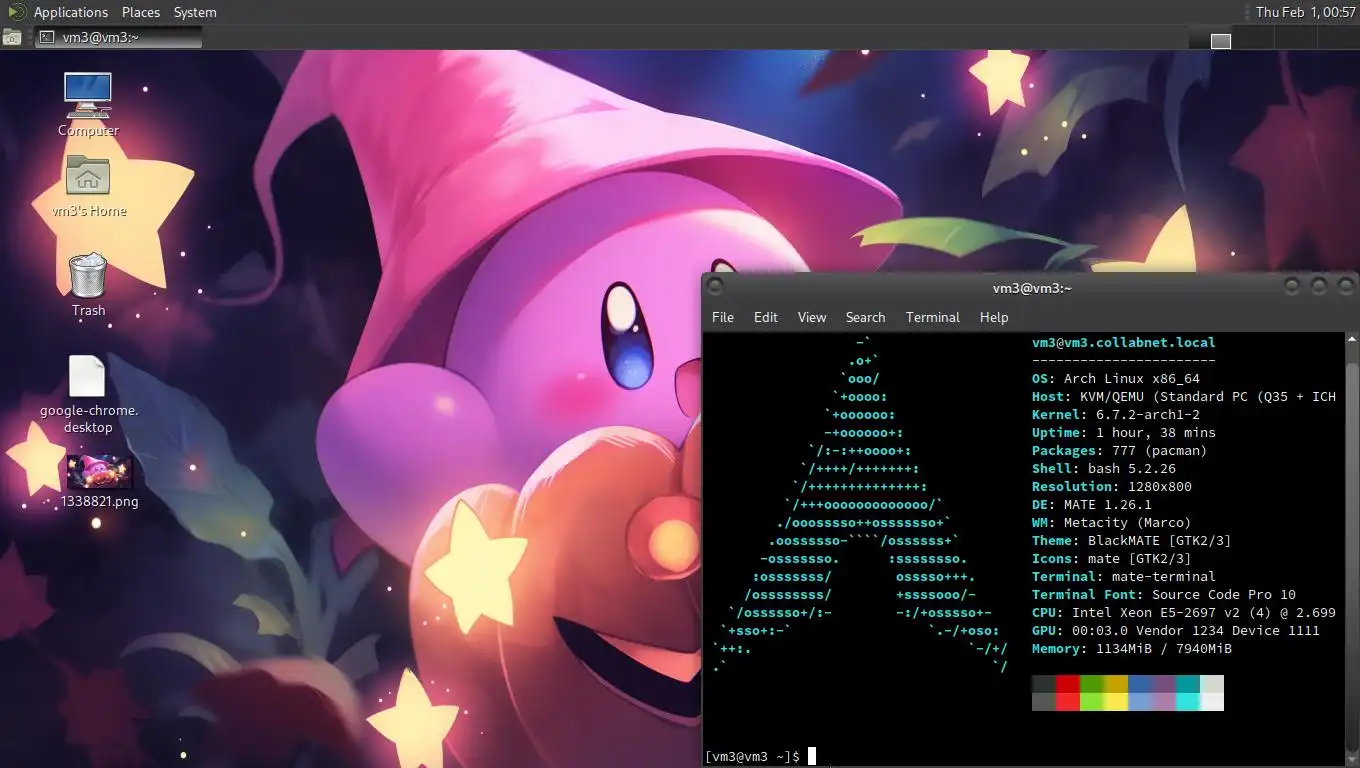Select the 1338821.png image thumbnail
Image resolution: width=1360 pixels, height=768 pixels.
click(x=99, y=471)
